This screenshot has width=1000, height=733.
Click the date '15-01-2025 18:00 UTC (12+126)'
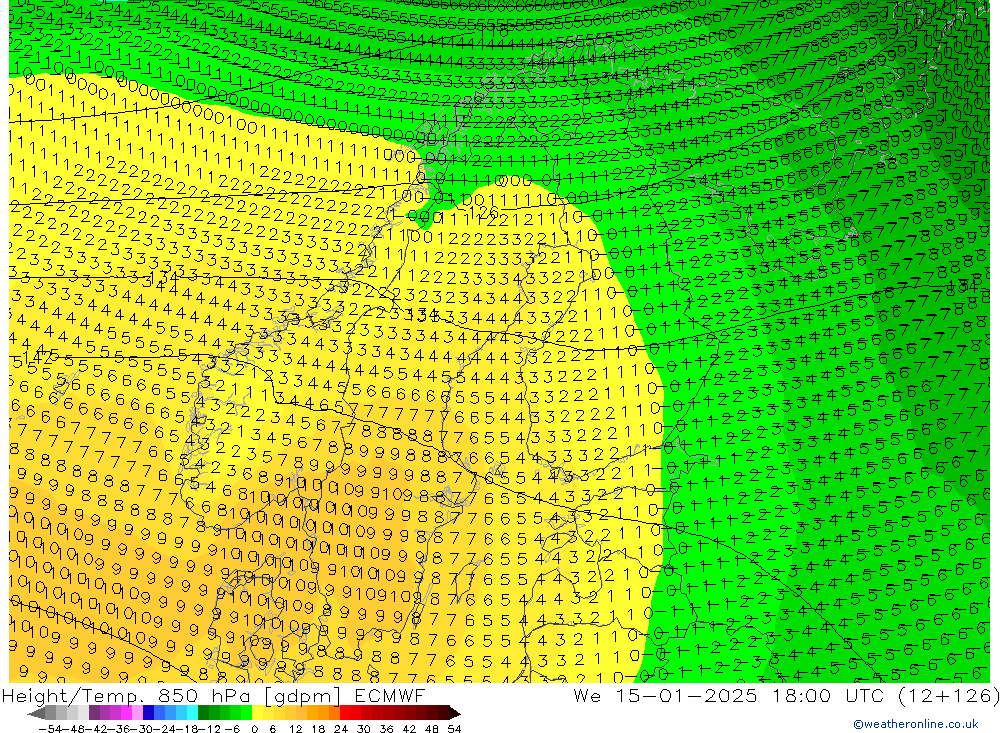click(808, 696)
